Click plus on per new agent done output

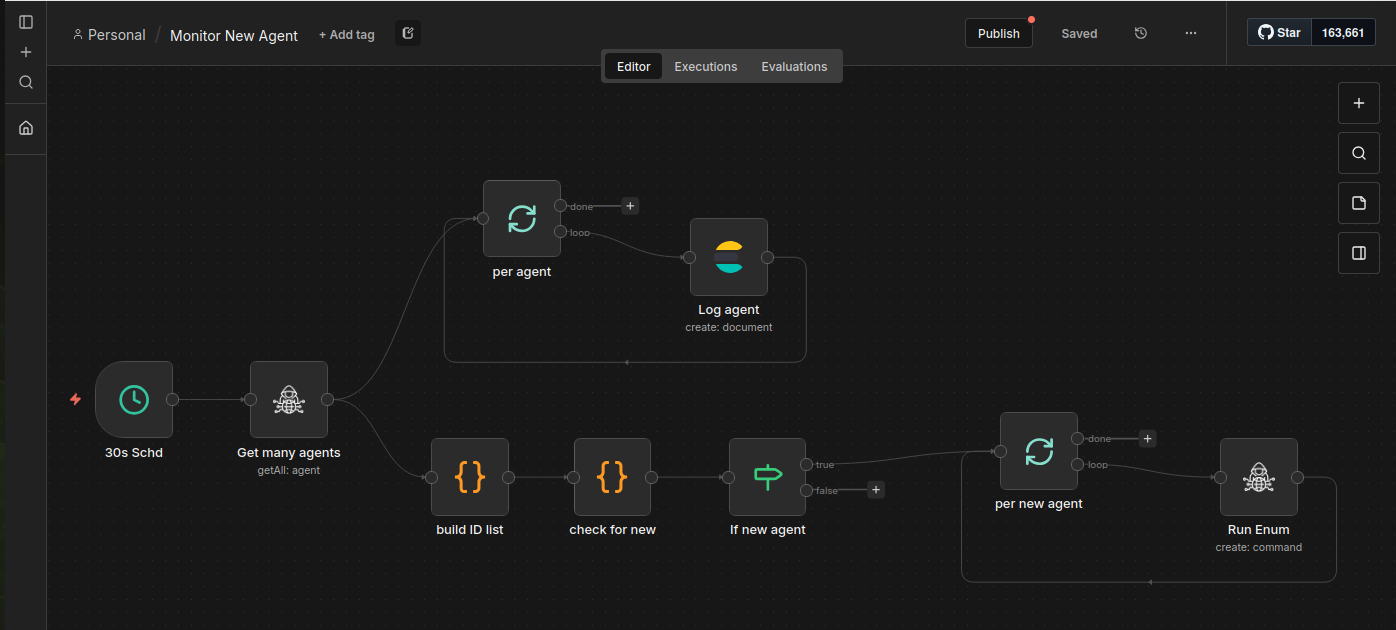coord(1148,438)
